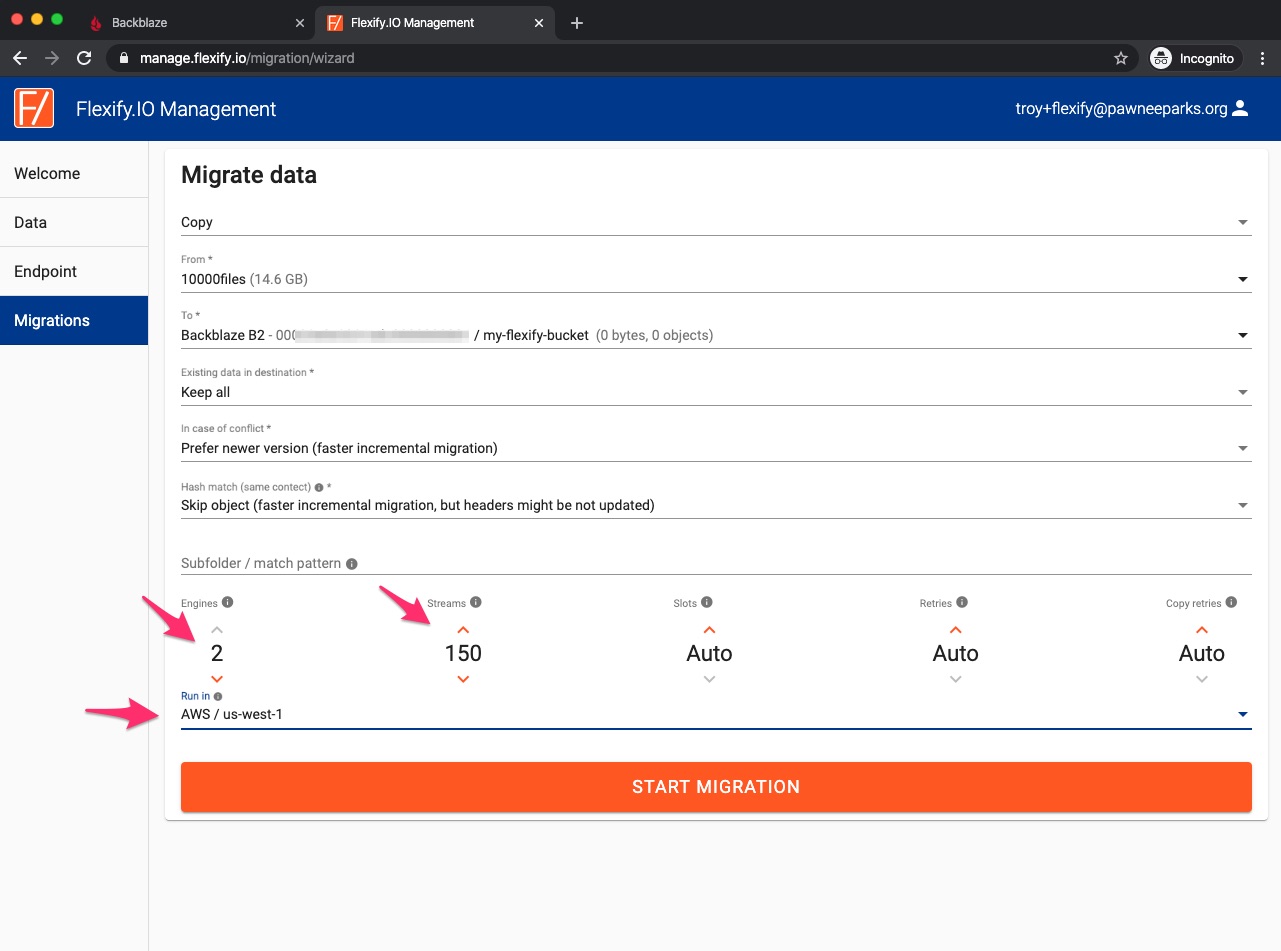Viewport: 1281px width, 951px height.
Task: Go back with the browser back arrow
Action: [x=20, y=58]
